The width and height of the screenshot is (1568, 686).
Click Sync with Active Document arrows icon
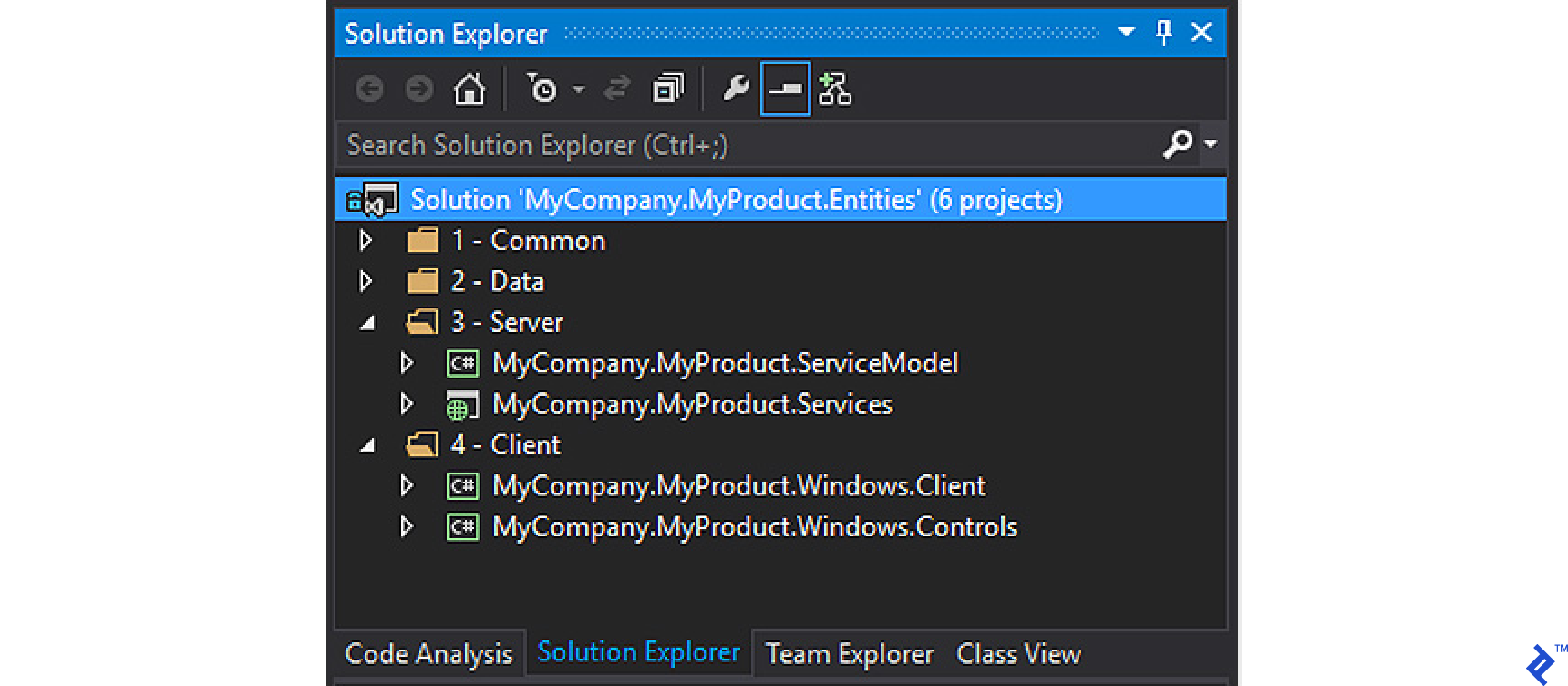click(617, 88)
